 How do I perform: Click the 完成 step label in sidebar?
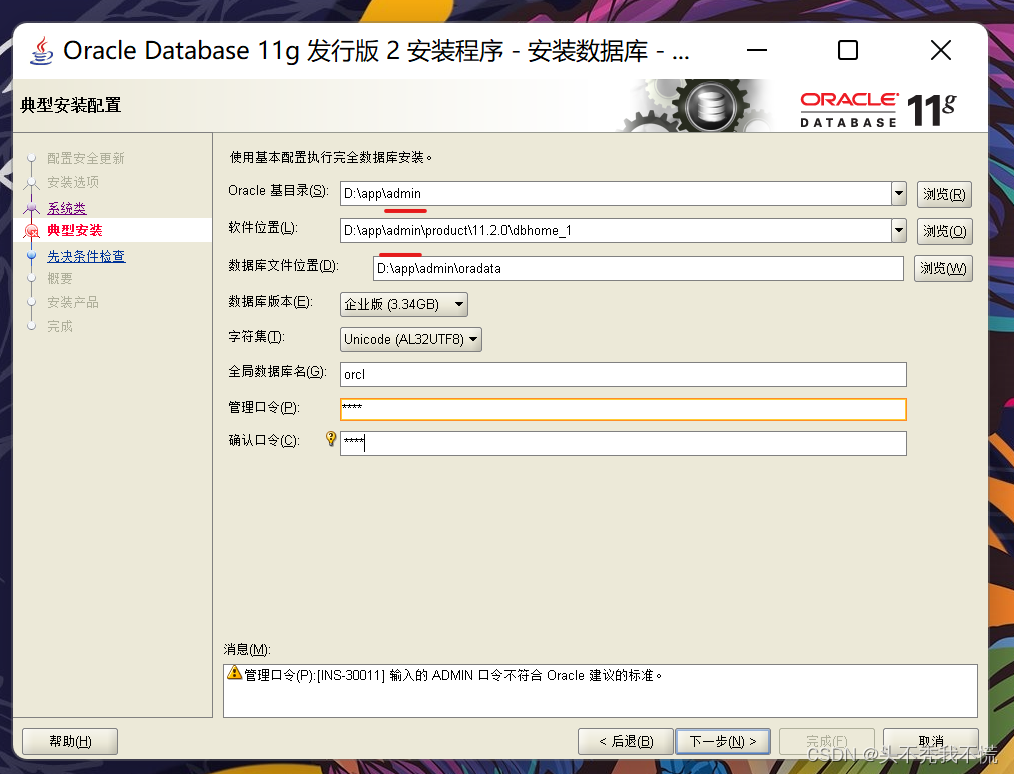59,327
